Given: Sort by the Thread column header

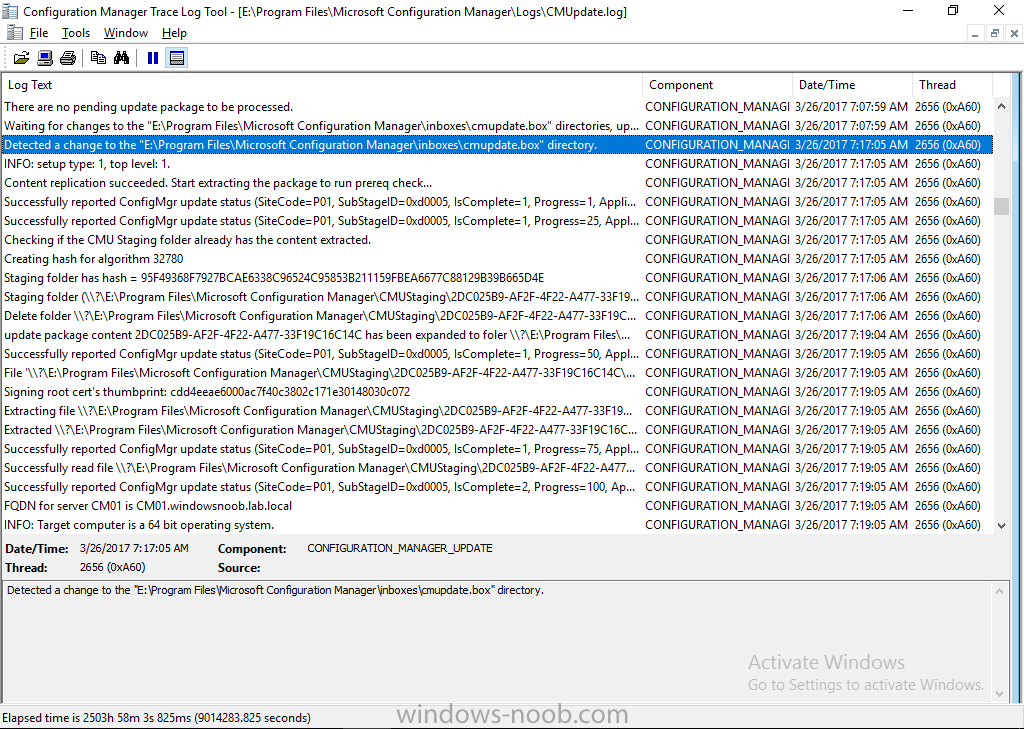Looking at the screenshot, I should (952, 85).
